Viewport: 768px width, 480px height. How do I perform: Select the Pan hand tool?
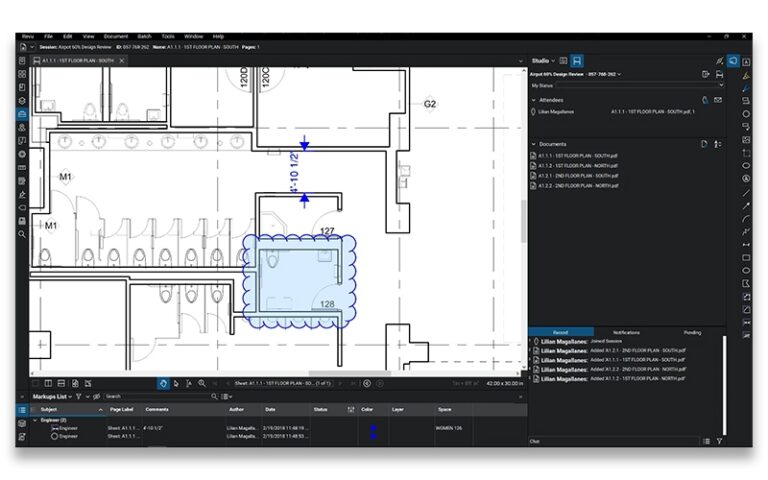(163, 384)
